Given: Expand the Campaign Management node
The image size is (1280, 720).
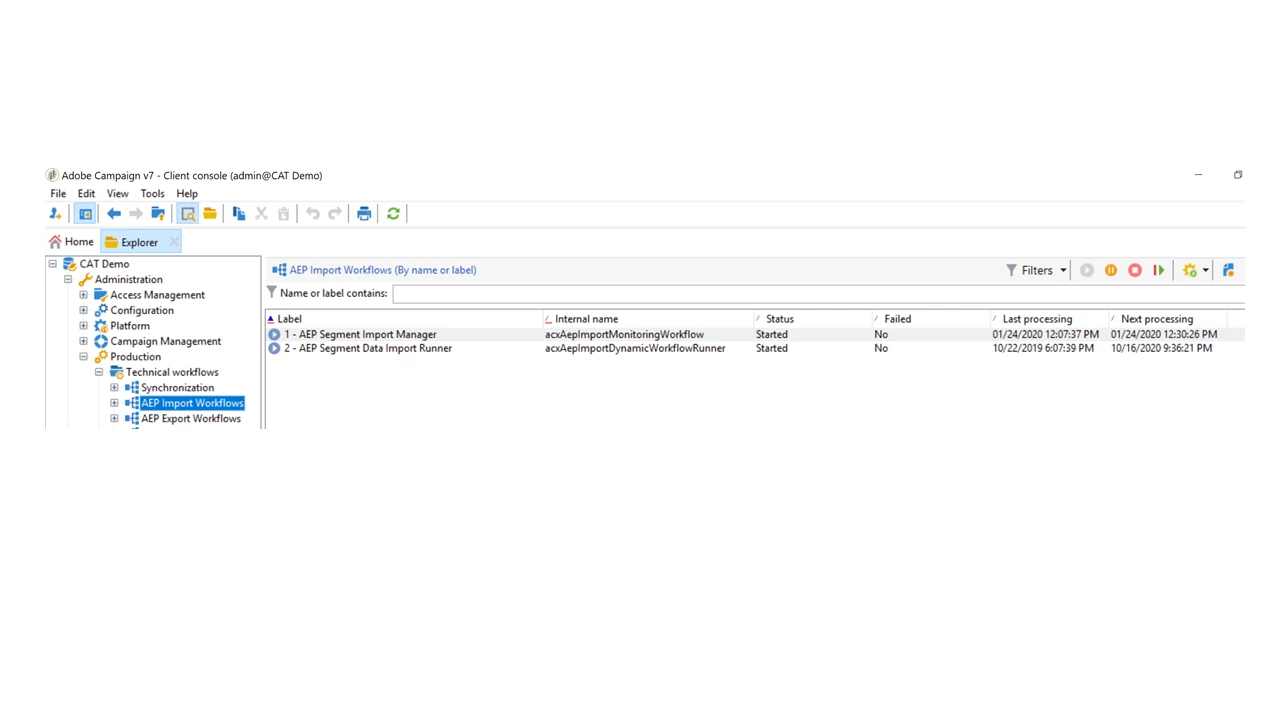Looking at the screenshot, I should [x=84, y=341].
